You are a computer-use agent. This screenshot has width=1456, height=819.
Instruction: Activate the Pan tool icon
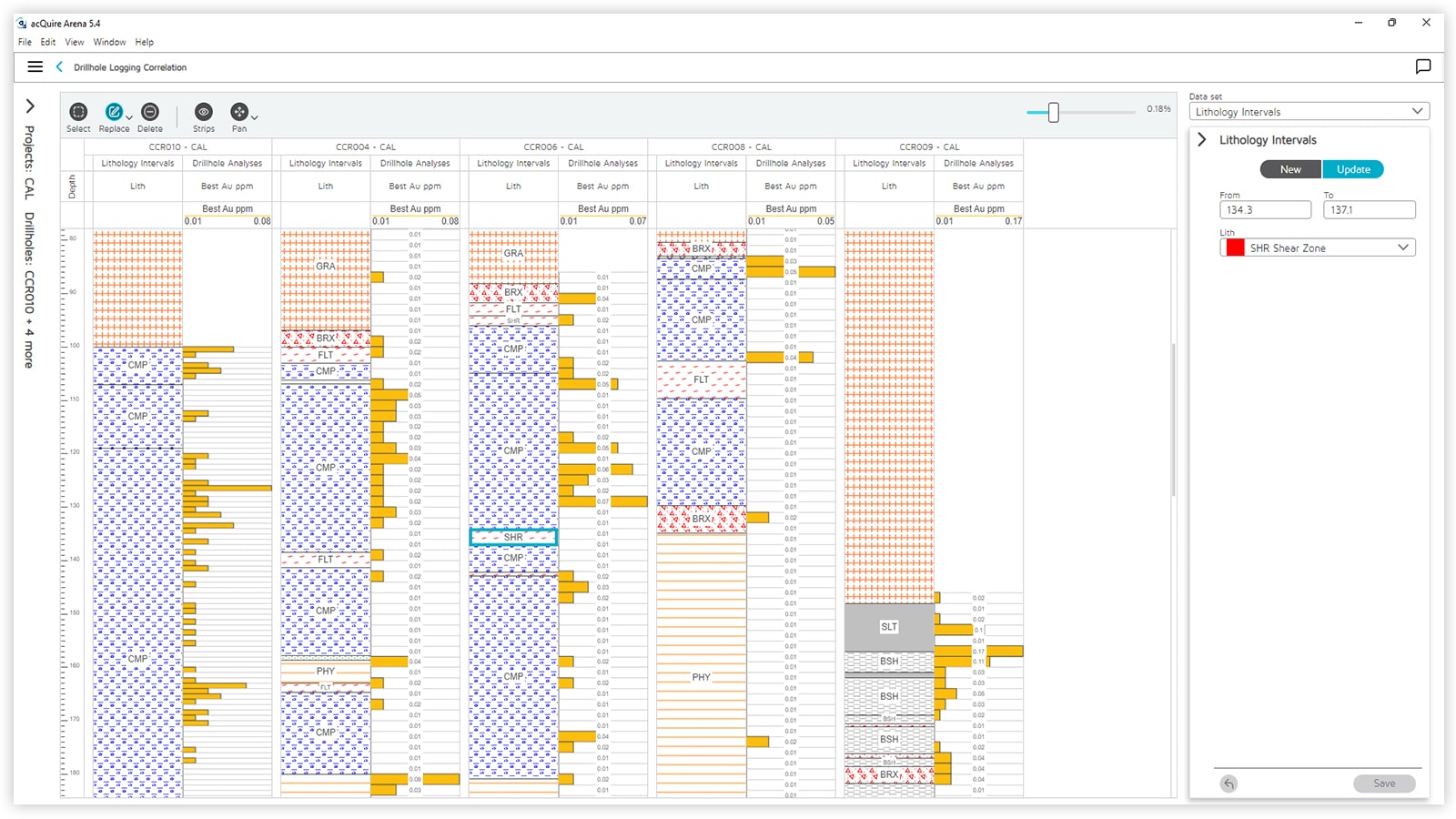238,112
